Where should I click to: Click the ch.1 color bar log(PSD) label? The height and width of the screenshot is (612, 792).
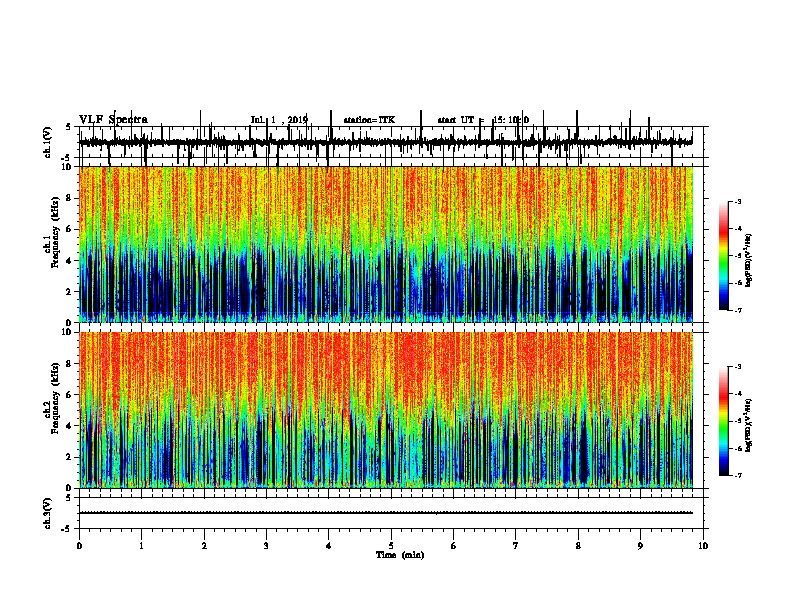tap(749, 261)
